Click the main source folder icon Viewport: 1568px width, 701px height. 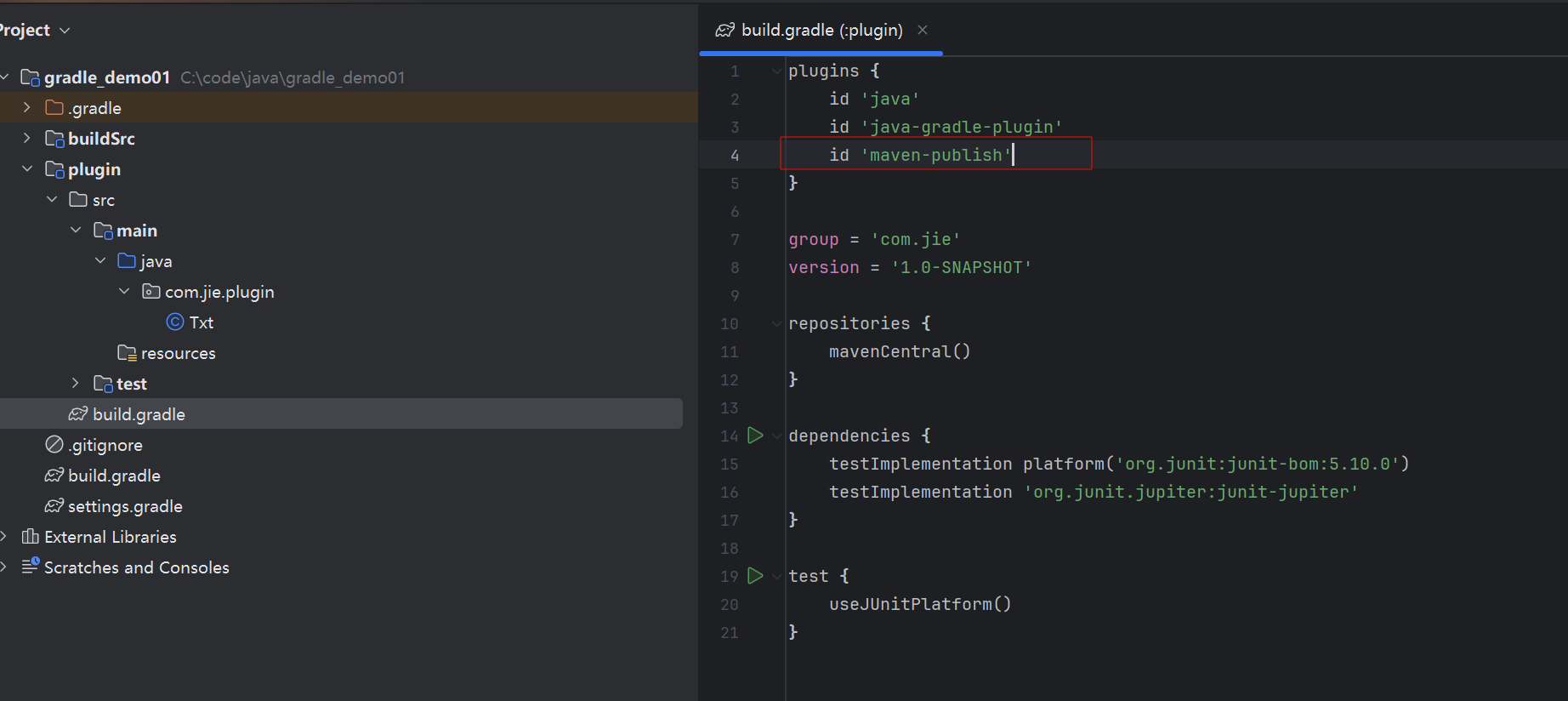pos(103,230)
